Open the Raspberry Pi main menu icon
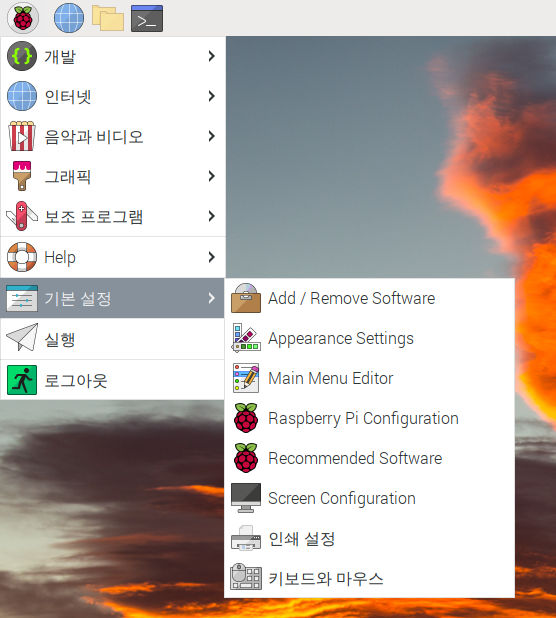Image resolution: width=556 pixels, height=618 pixels. click(x=23, y=18)
